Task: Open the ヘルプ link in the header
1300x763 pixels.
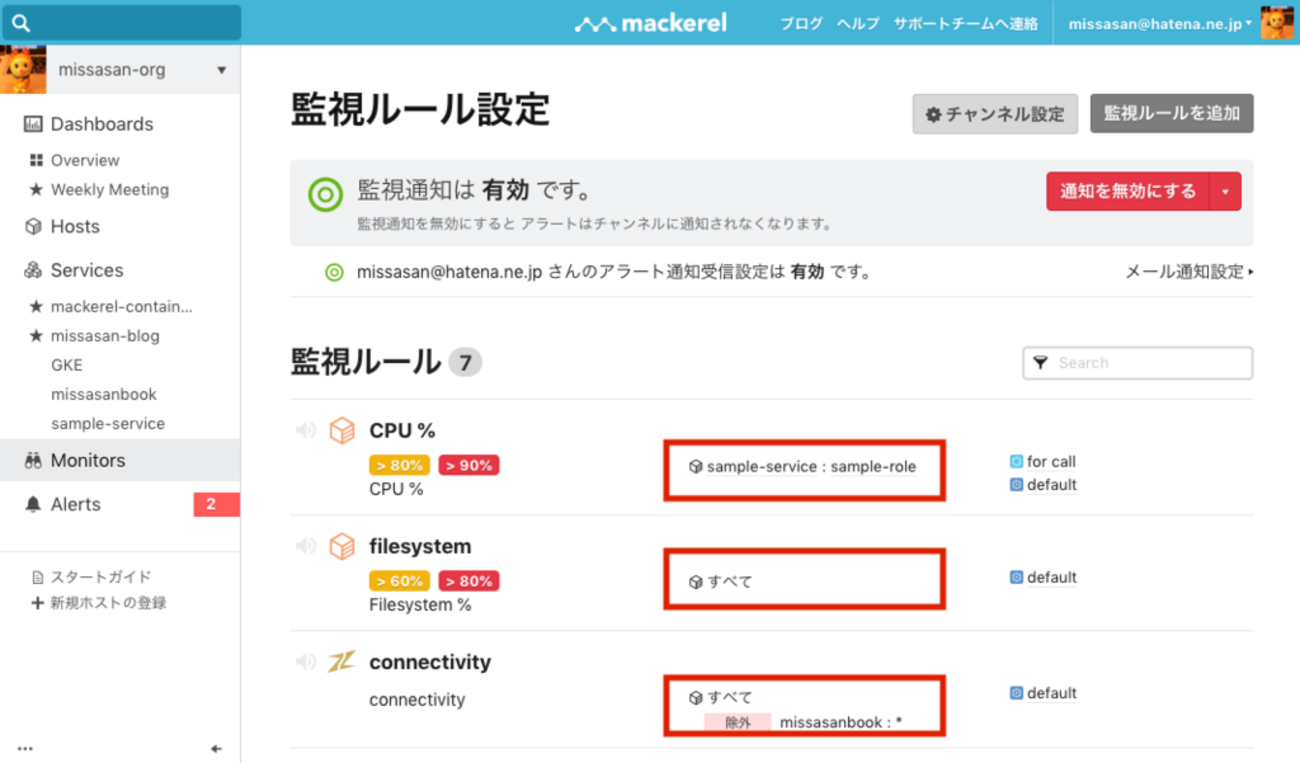Action: click(x=858, y=24)
